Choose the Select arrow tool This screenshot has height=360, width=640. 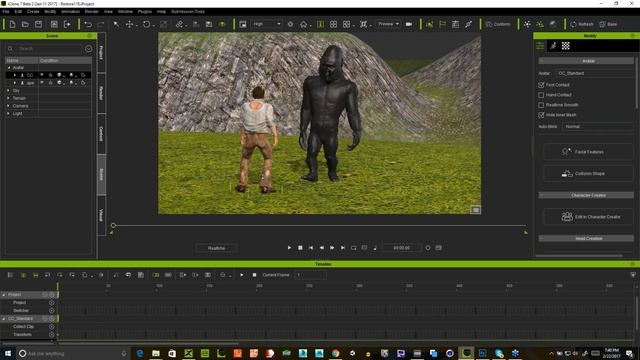(116, 24)
